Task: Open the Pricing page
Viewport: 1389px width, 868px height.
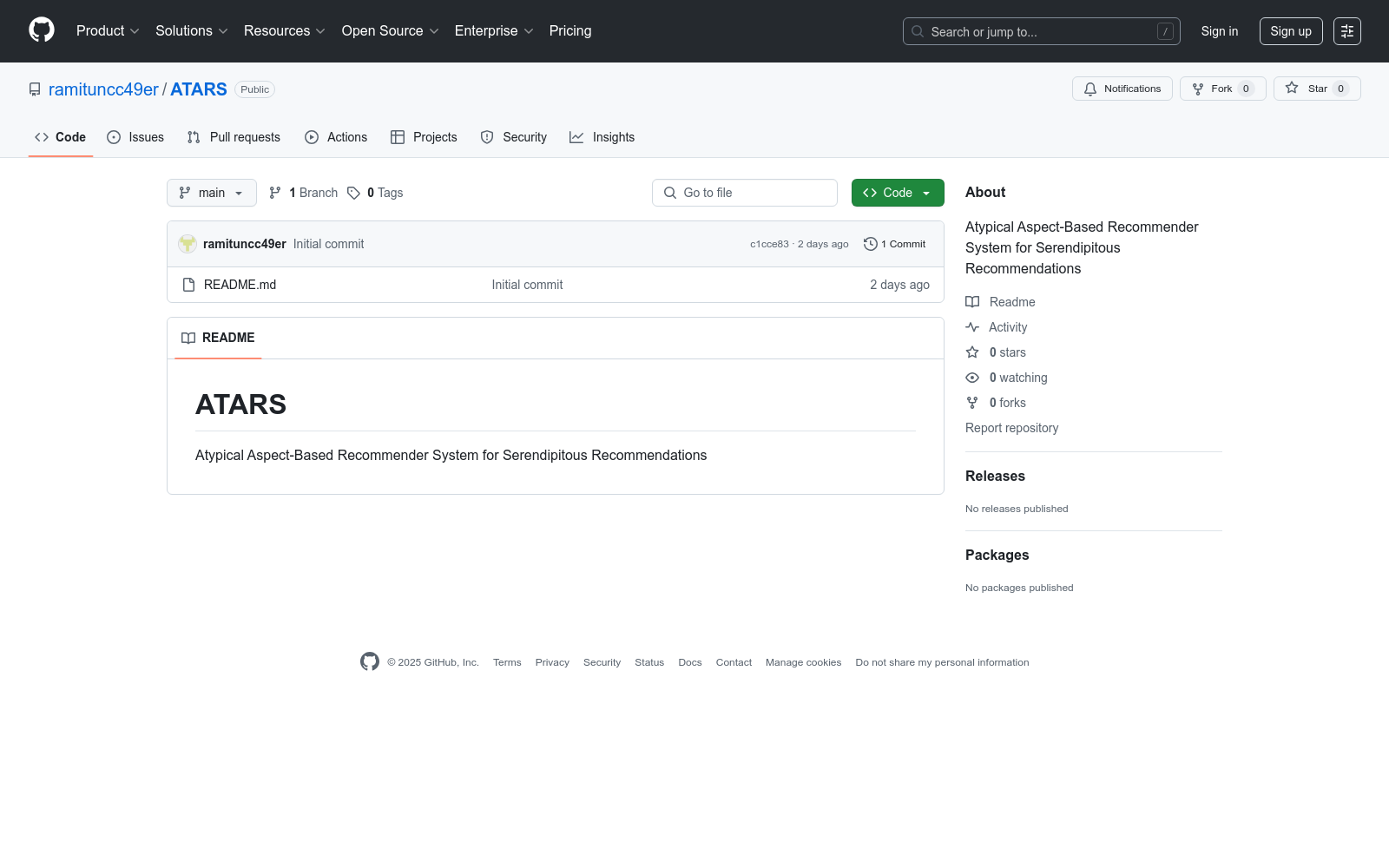Action: point(570,31)
